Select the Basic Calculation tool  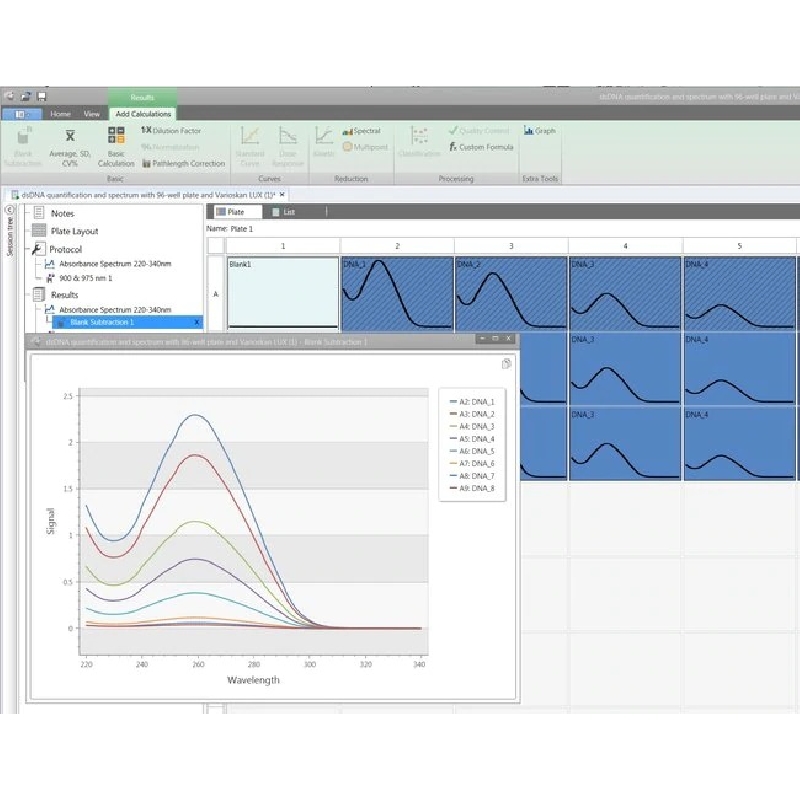point(116,146)
